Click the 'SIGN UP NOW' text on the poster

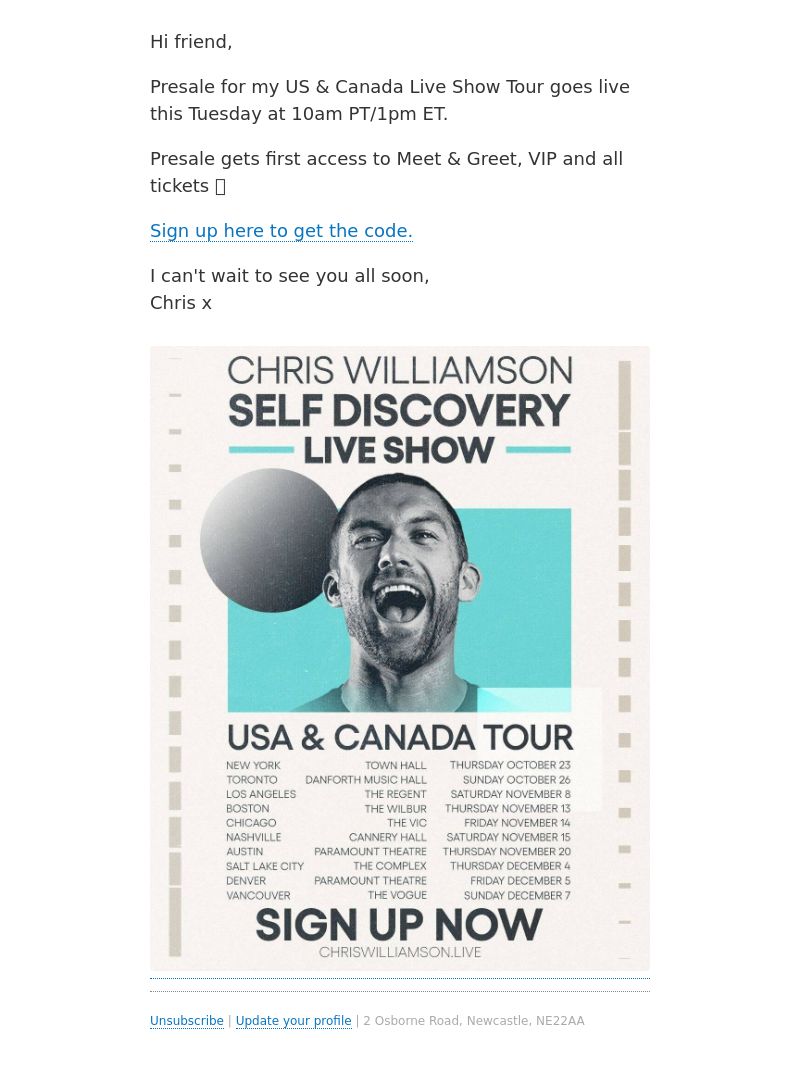pyautogui.click(x=399, y=925)
